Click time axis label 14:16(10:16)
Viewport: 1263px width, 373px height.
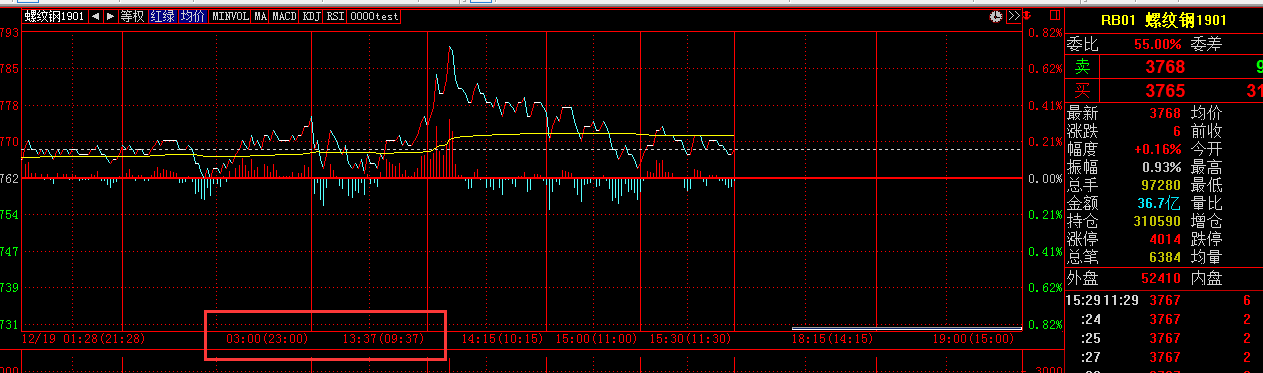pos(502,340)
